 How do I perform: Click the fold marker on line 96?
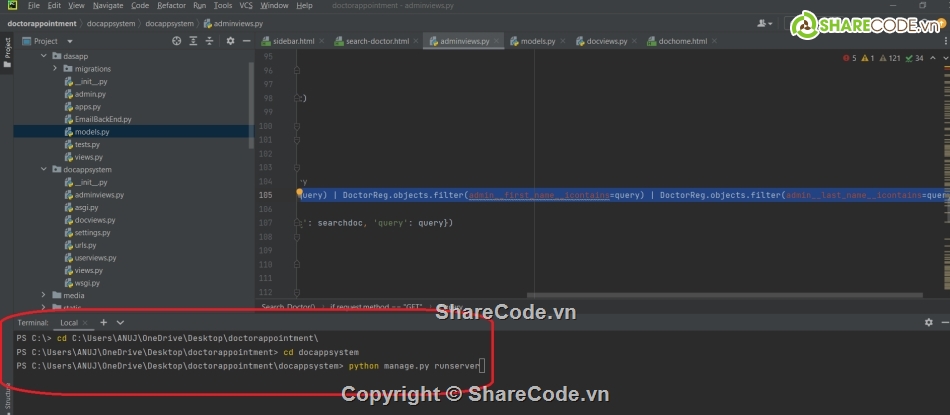pos(297,70)
